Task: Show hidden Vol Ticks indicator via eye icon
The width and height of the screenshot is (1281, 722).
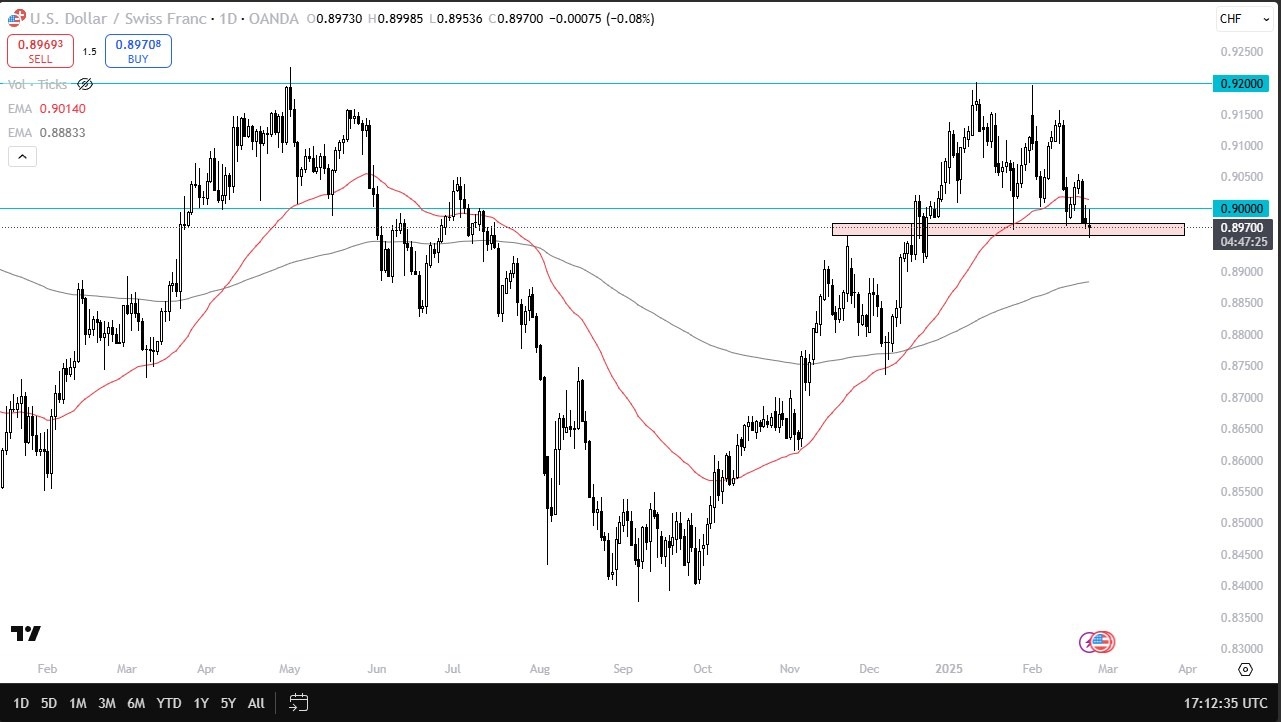Action: 85,84
